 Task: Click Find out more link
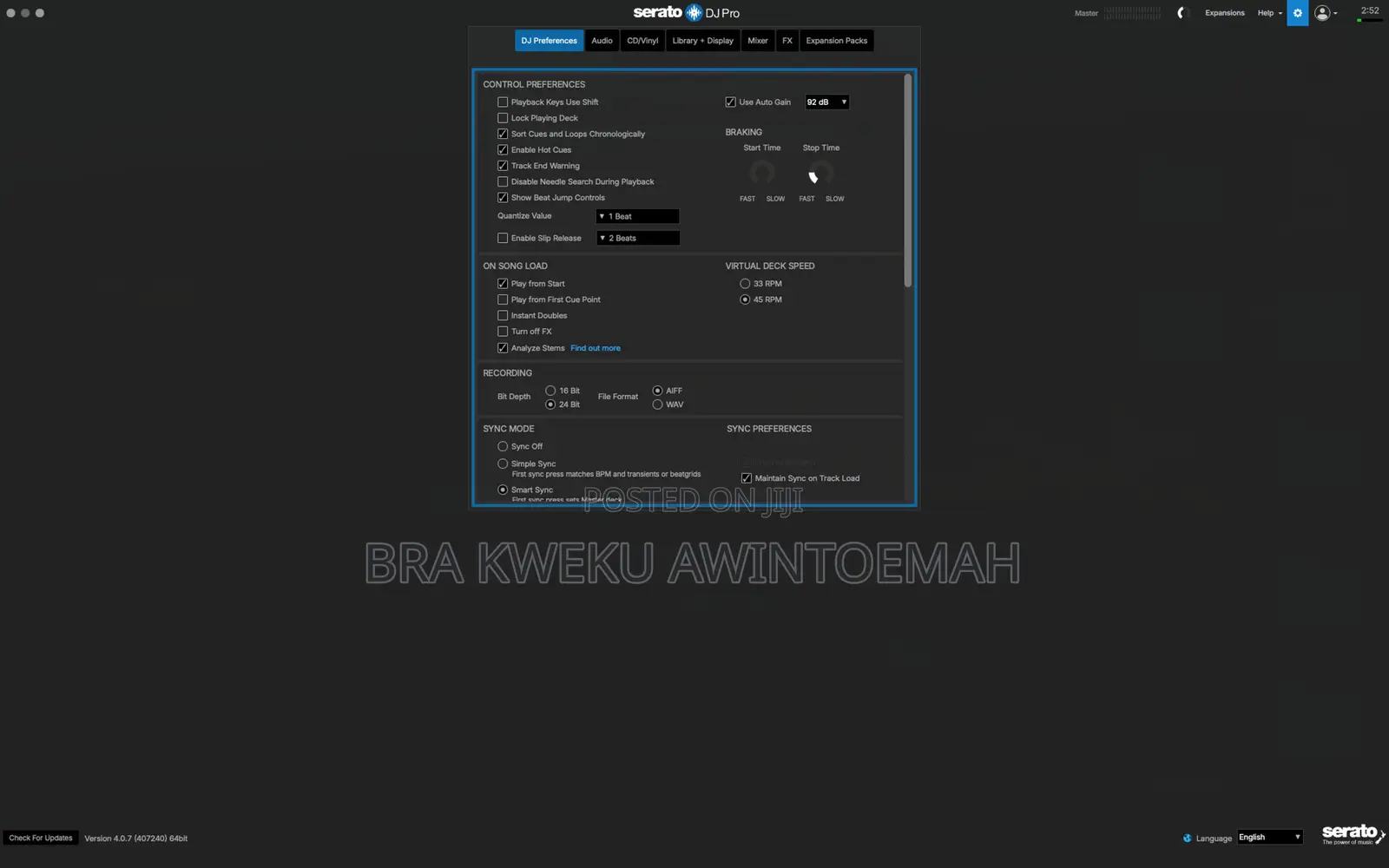tap(596, 348)
